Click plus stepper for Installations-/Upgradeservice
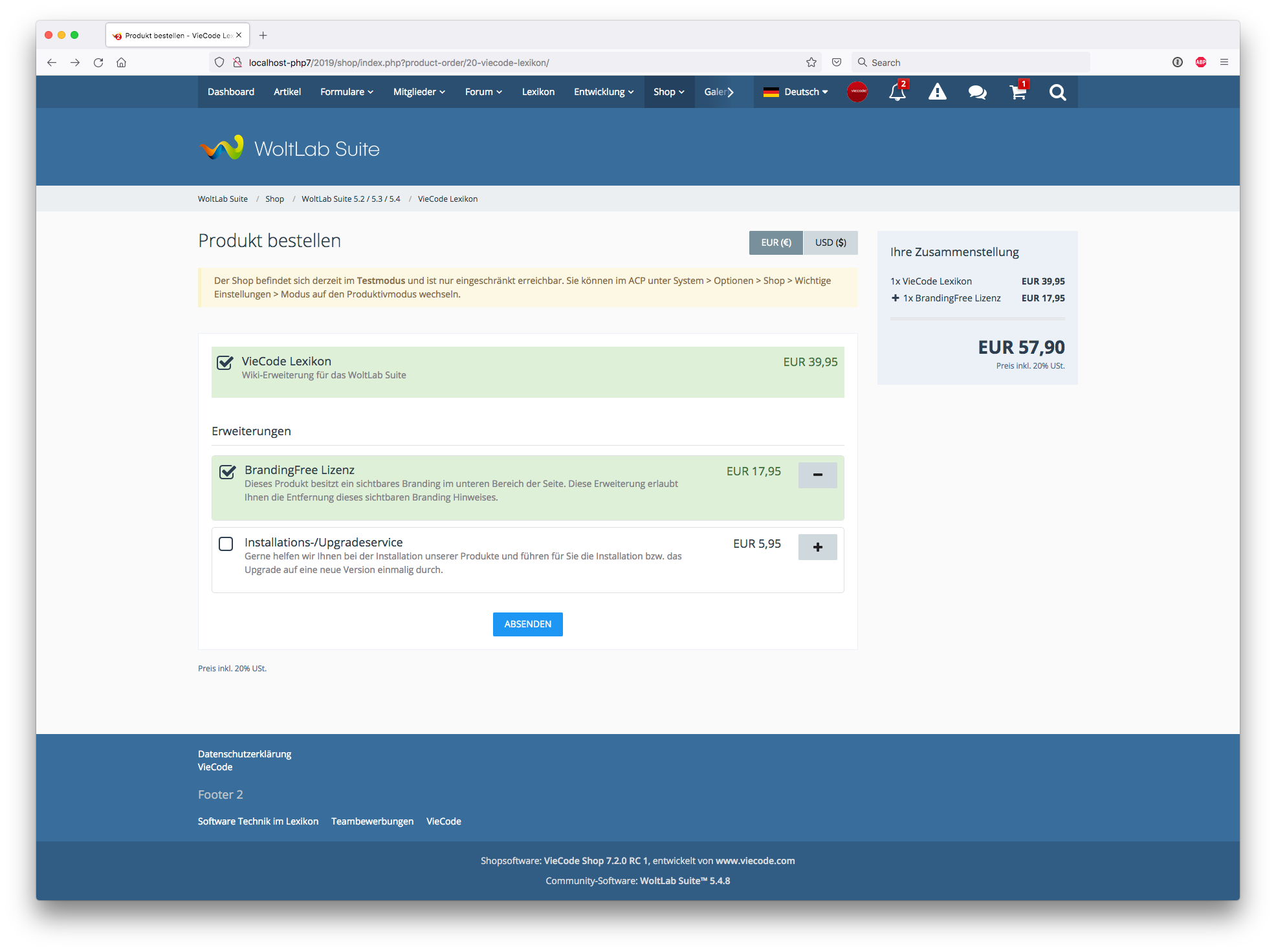Screen dimensions: 1276x952 (x=817, y=547)
